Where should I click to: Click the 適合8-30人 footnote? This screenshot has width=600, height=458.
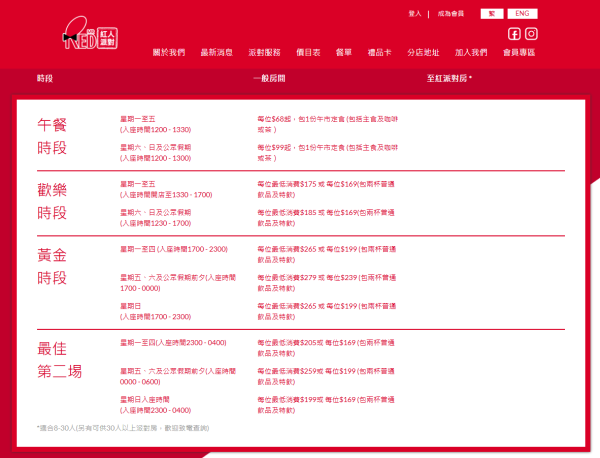point(123,428)
